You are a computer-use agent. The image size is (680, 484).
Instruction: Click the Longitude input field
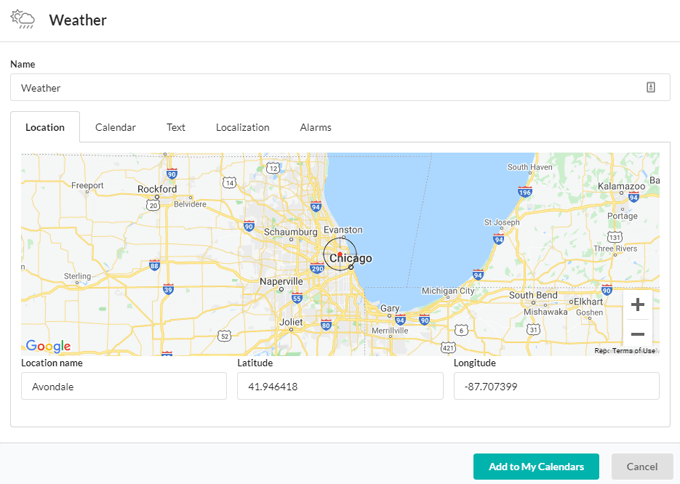[x=556, y=386]
